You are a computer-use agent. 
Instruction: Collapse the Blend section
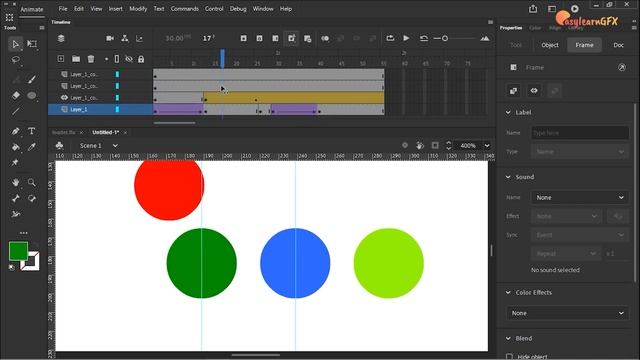click(x=508, y=338)
